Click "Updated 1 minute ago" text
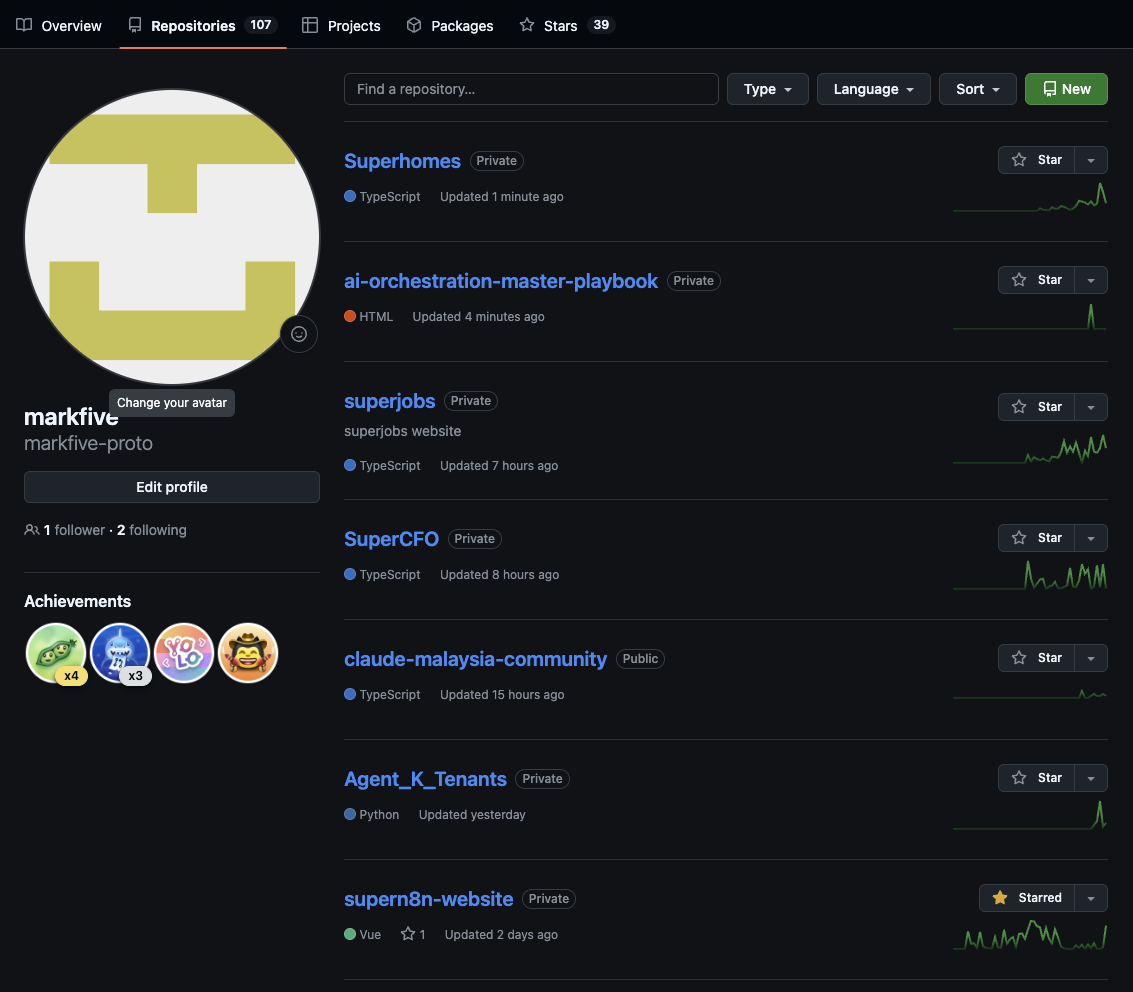The width and height of the screenshot is (1133, 992). 501,197
